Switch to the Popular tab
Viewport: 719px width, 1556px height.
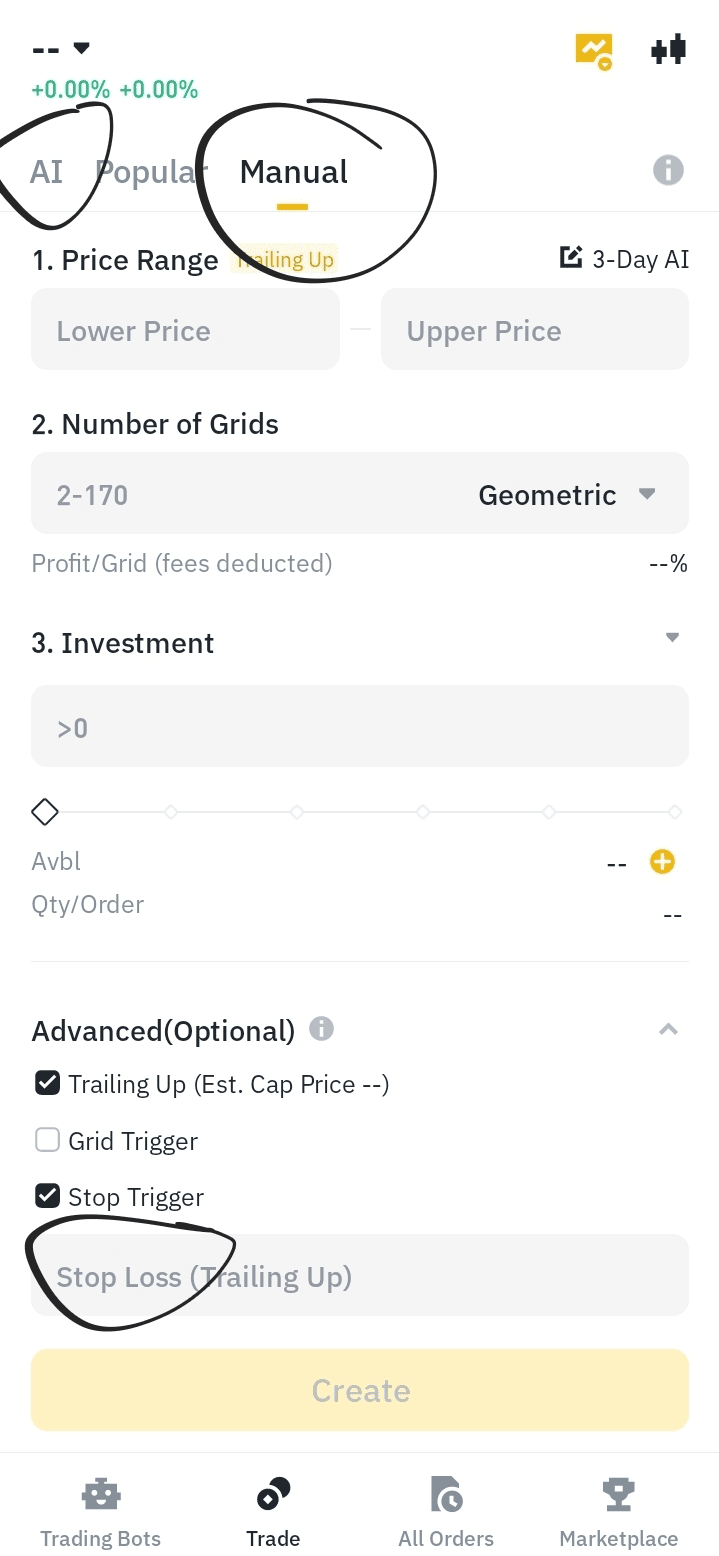[150, 172]
